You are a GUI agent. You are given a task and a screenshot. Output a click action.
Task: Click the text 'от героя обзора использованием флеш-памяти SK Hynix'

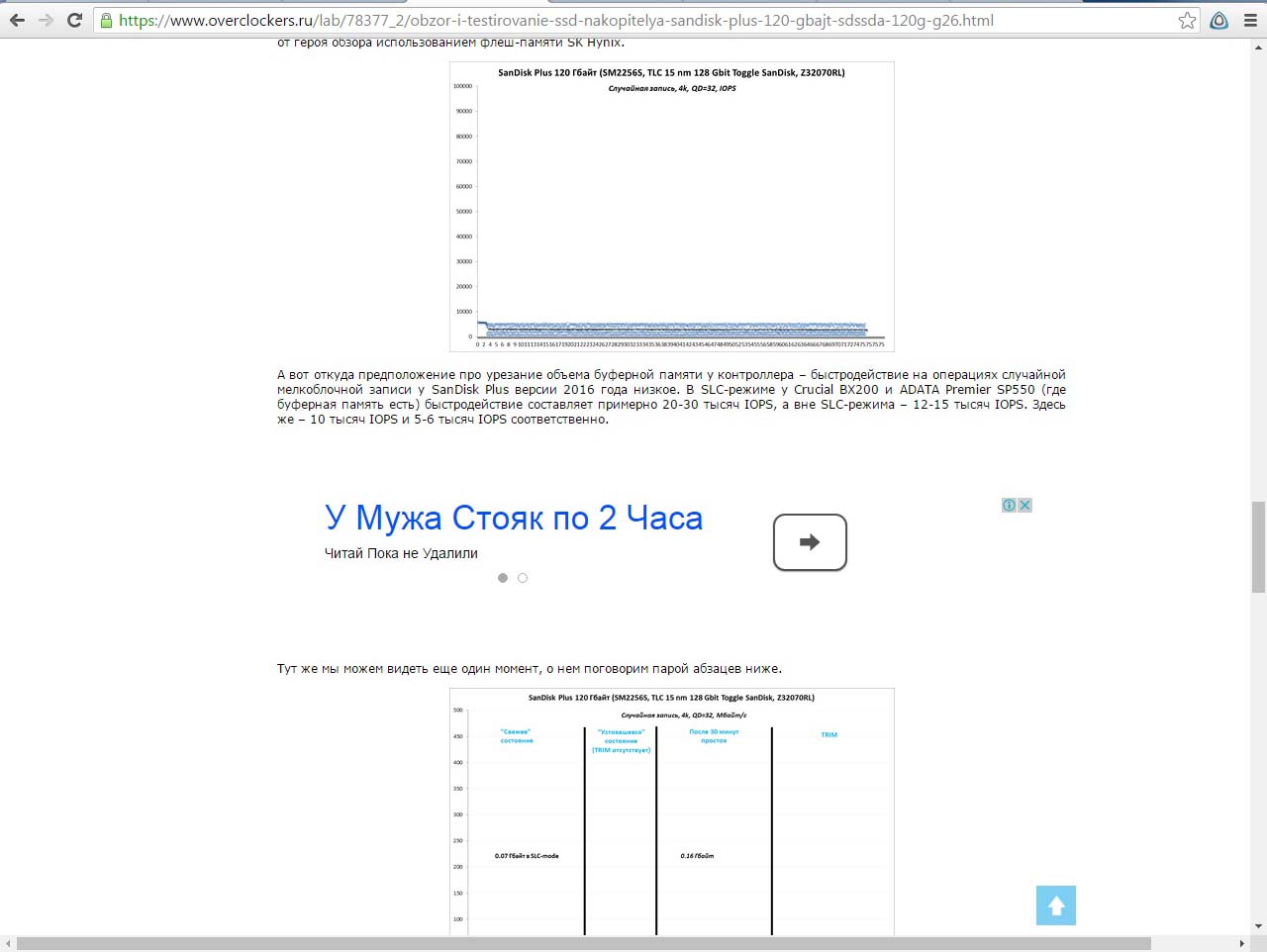pyautogui.click(x=450, y=43)
